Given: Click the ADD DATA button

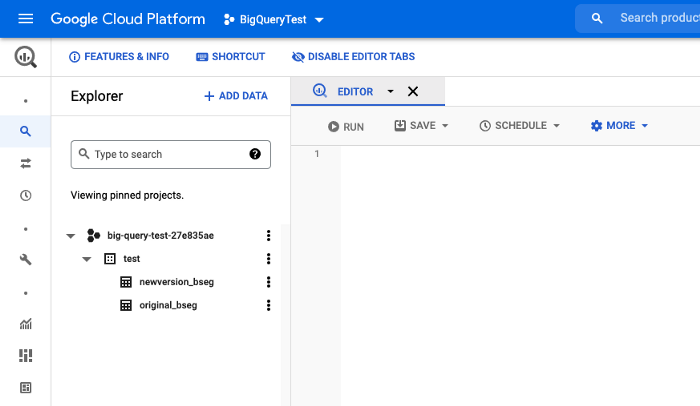Looking at the screenshot, I should 235,96.
